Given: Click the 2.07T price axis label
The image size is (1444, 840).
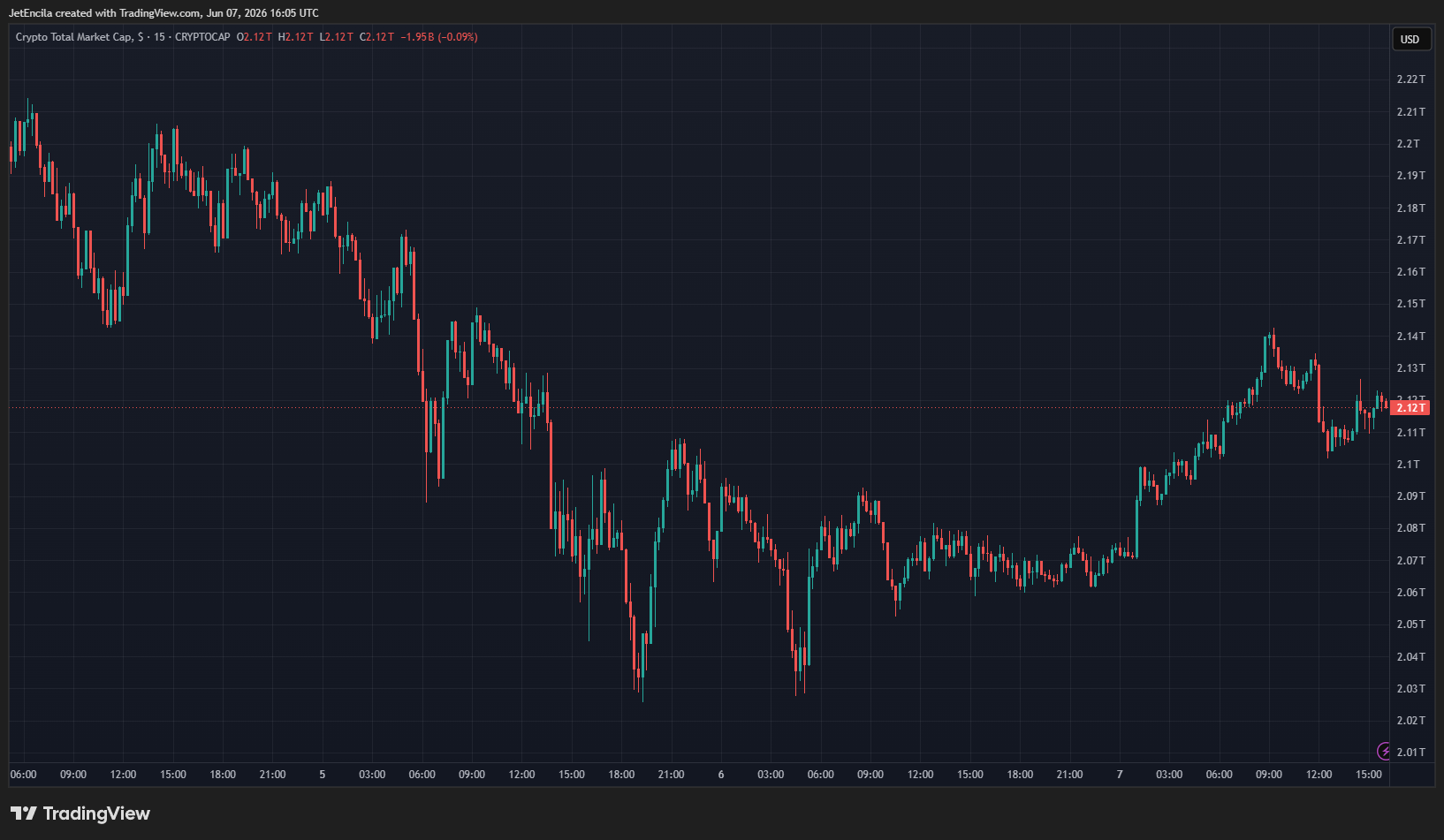Looking at the screenshot, I should [1410, 561].
